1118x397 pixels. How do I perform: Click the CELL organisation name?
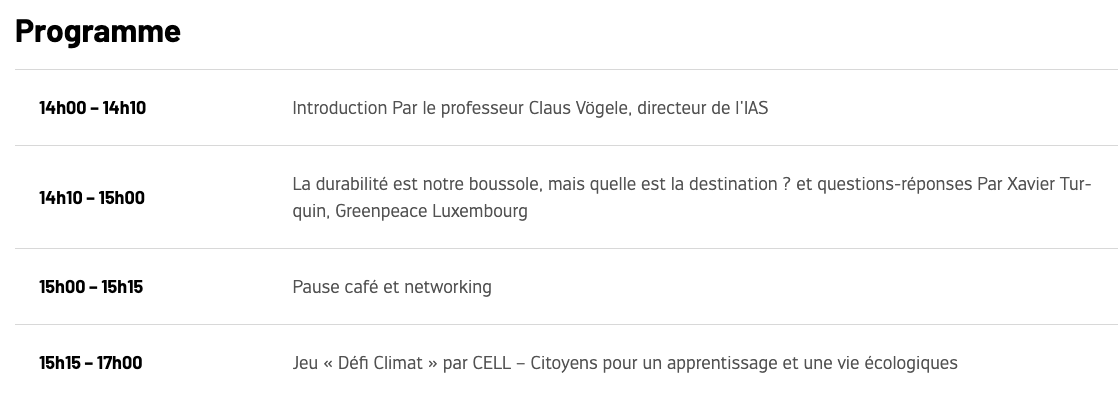(492, 363)
